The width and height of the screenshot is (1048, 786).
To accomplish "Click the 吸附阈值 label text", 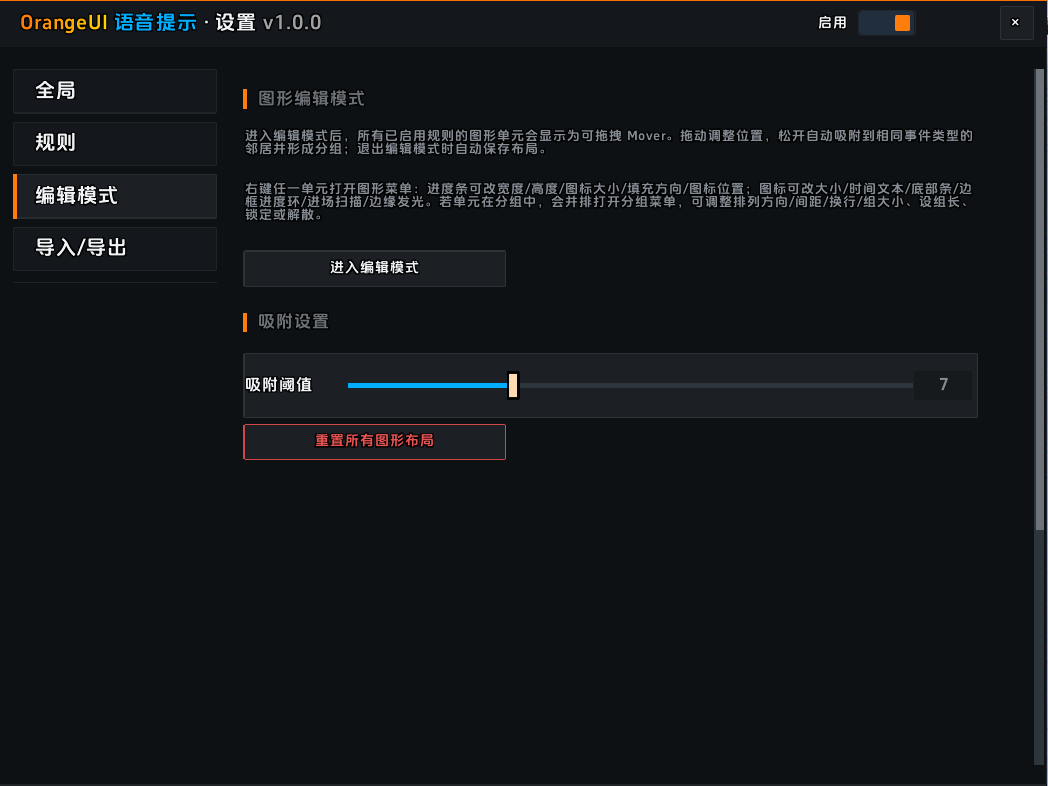I will tap(279, 385).
